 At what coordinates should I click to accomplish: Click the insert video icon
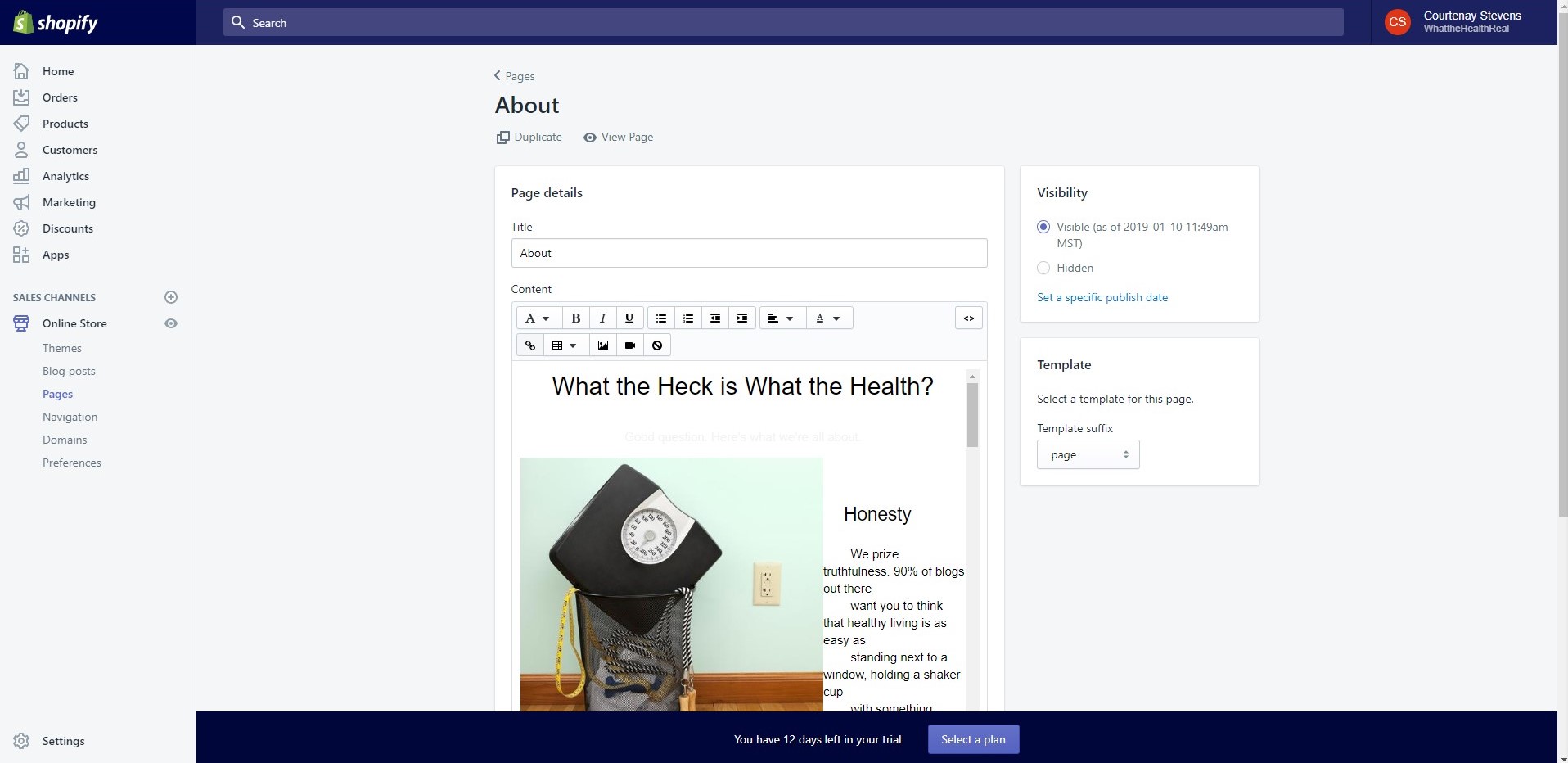pos(630,345)
